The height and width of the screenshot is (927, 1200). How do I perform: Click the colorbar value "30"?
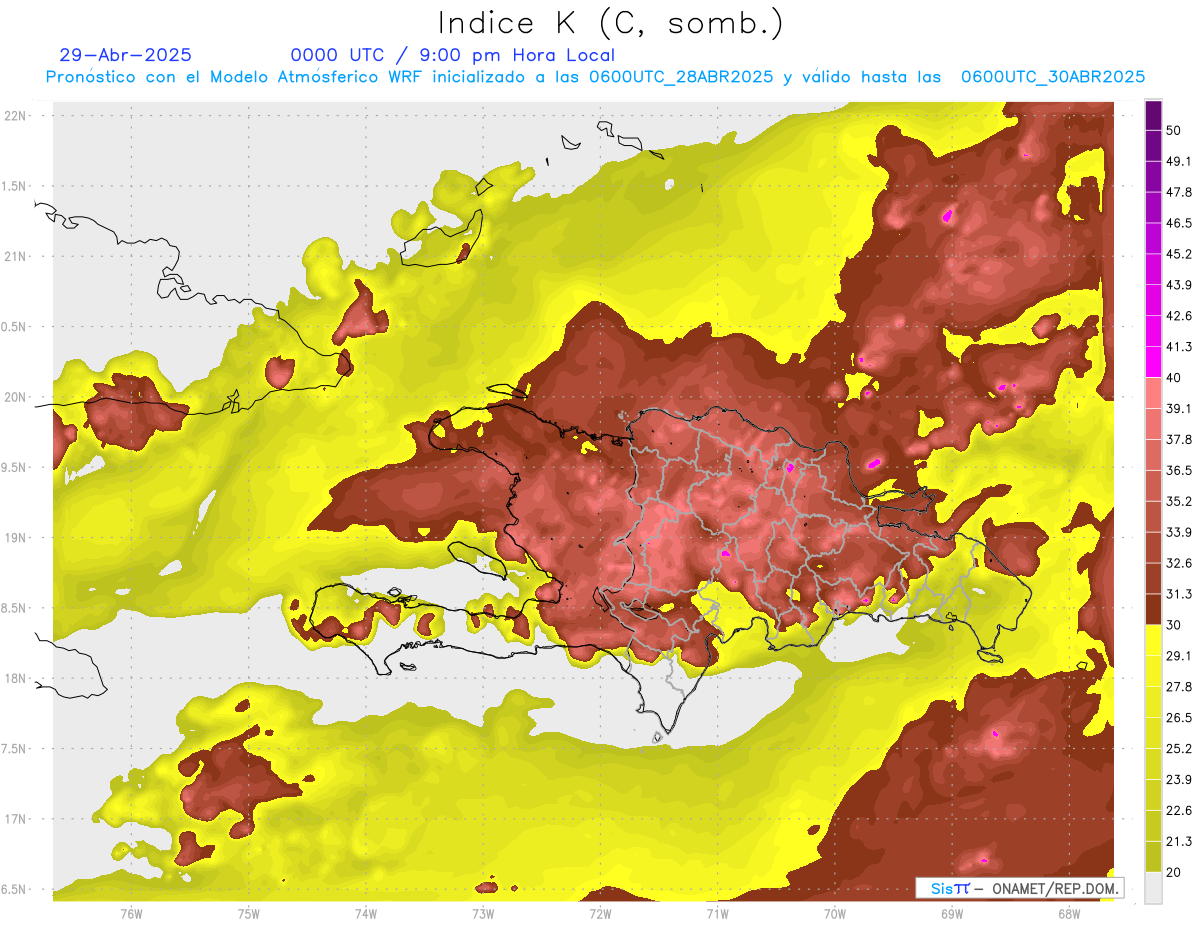tap(1173, 624)
